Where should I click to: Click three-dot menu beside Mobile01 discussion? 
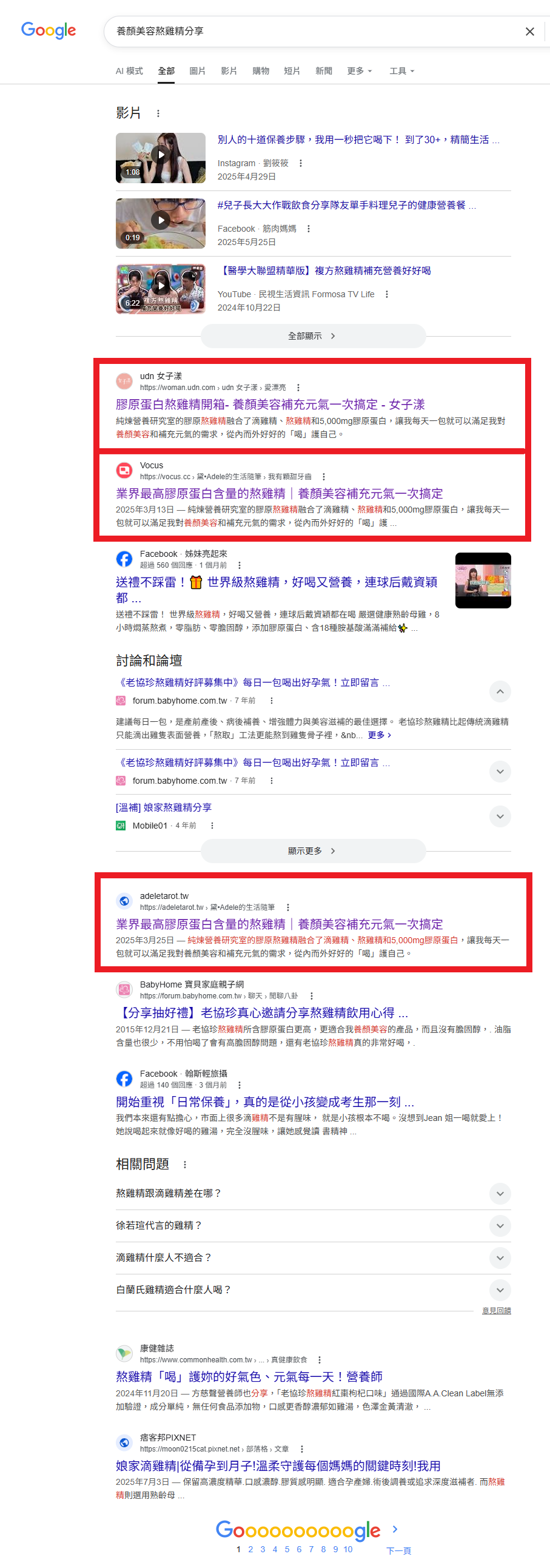point(212,826)
